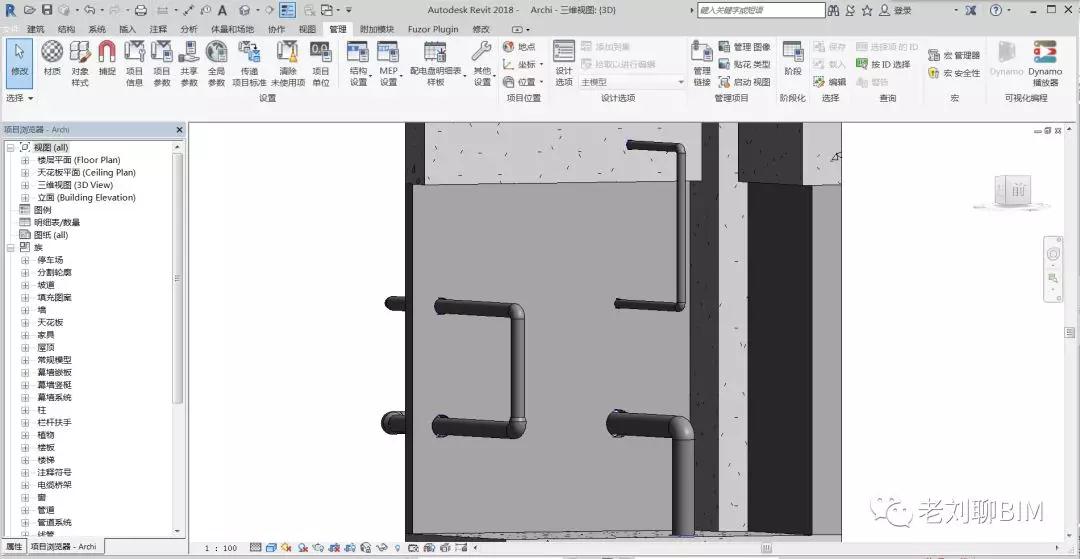The height and width of the screenshot is (559, 1080).
Task: Open the Fuzor Plugin ribbon tab
Action: [433, 30]
